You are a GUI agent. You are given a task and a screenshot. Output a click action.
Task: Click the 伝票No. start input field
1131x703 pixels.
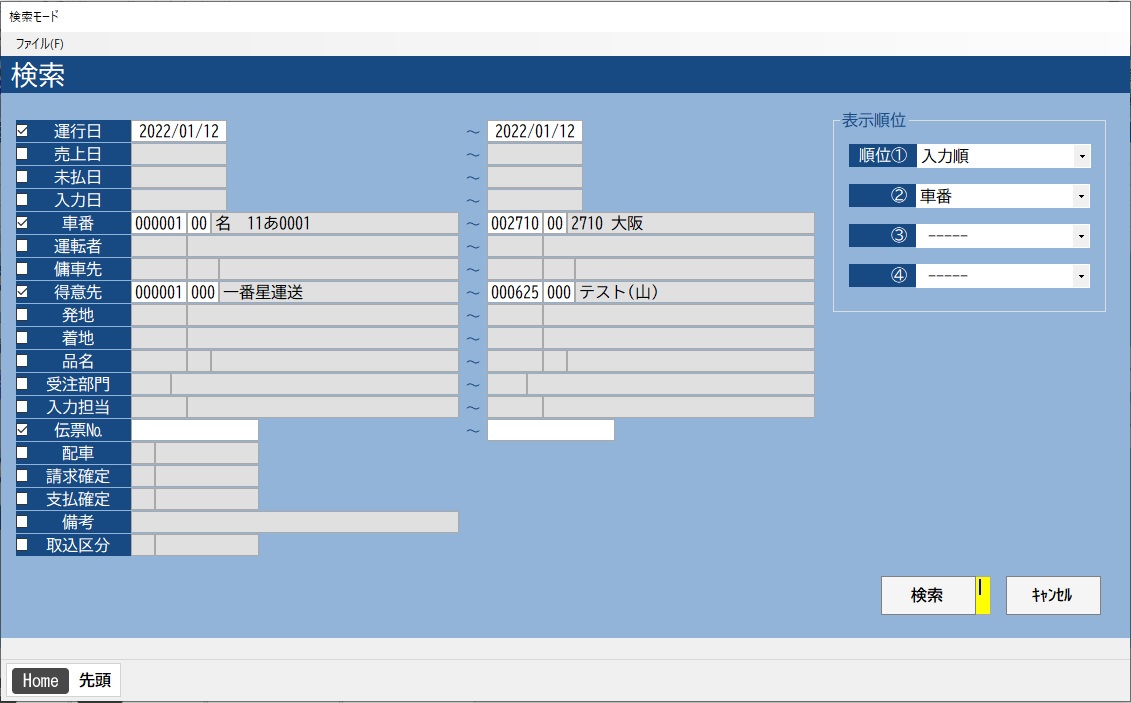pos(195,430)
